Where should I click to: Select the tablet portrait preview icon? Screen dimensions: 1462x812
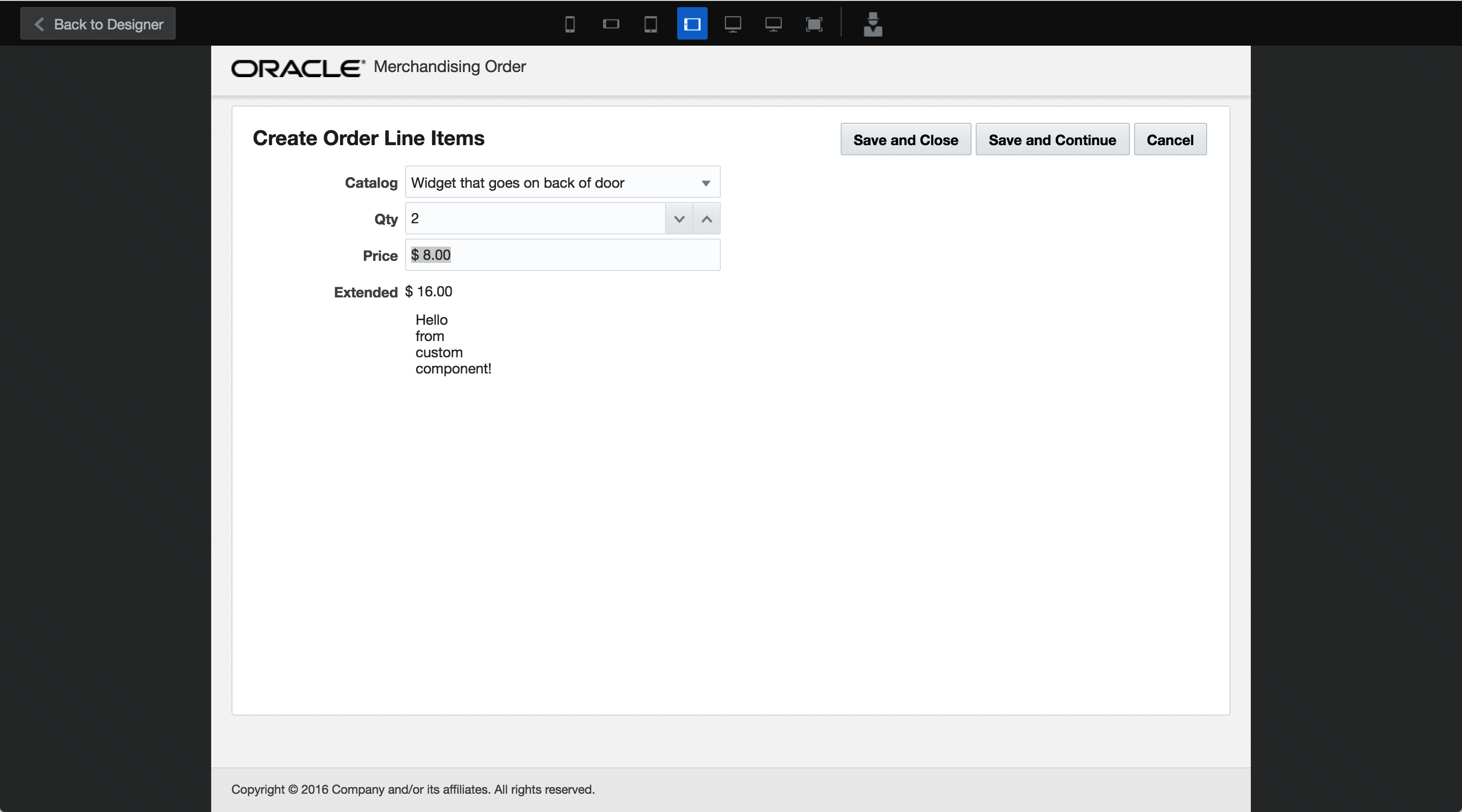pyautogui.click(x=651, y=24)
